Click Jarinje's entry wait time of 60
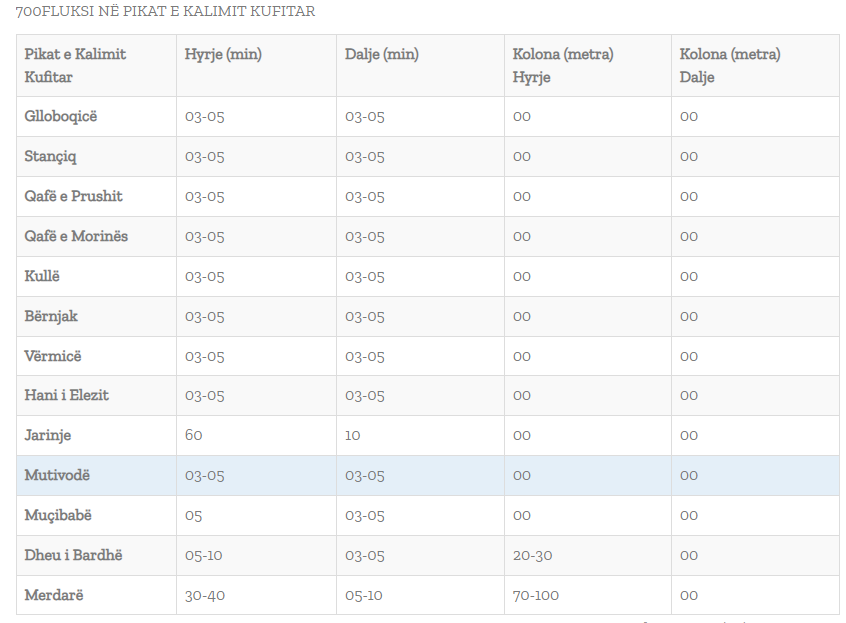The image size is (846, 623). tap(194, 435)
